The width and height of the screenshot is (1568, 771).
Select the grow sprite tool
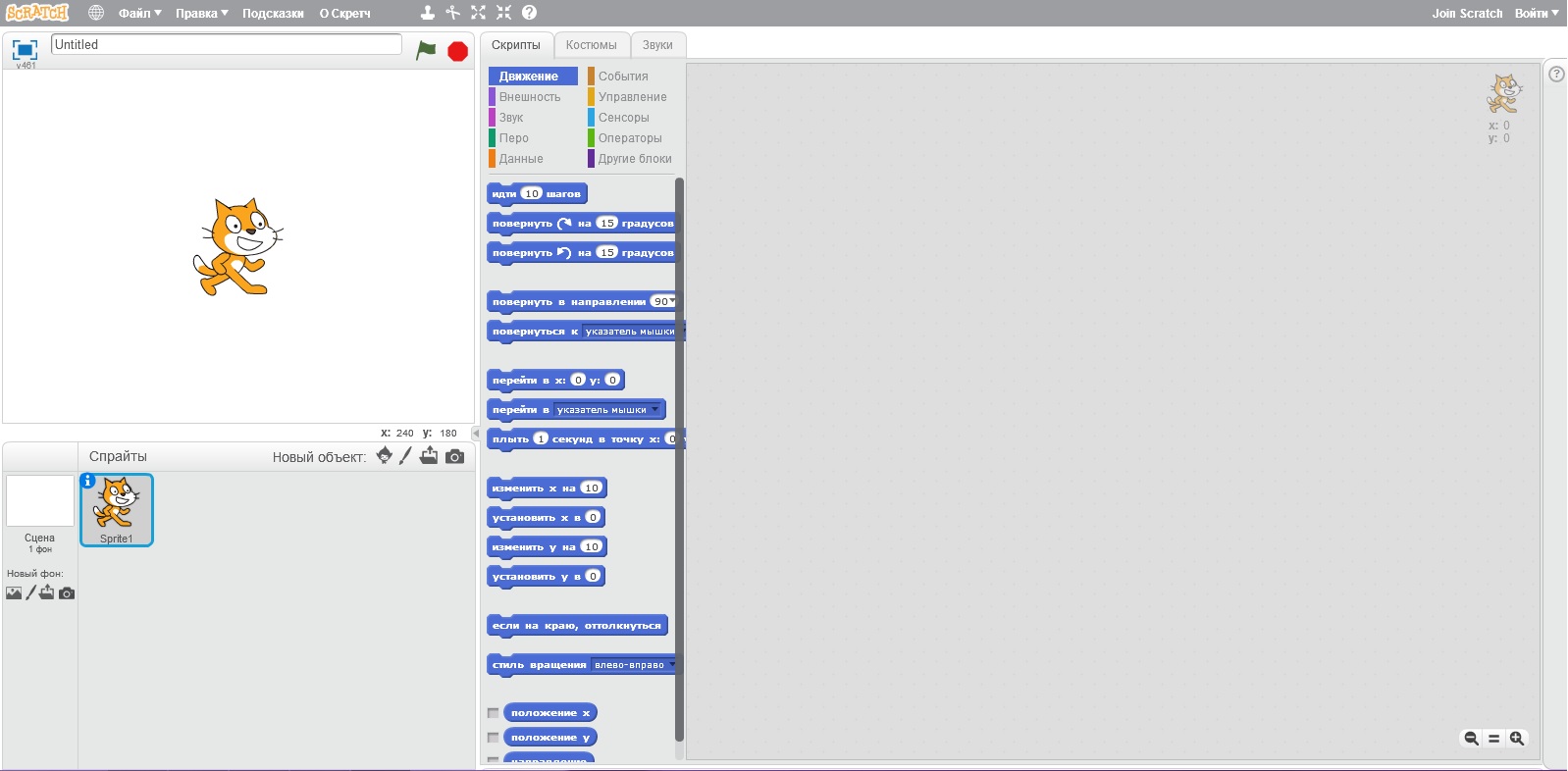coord(478,13)
